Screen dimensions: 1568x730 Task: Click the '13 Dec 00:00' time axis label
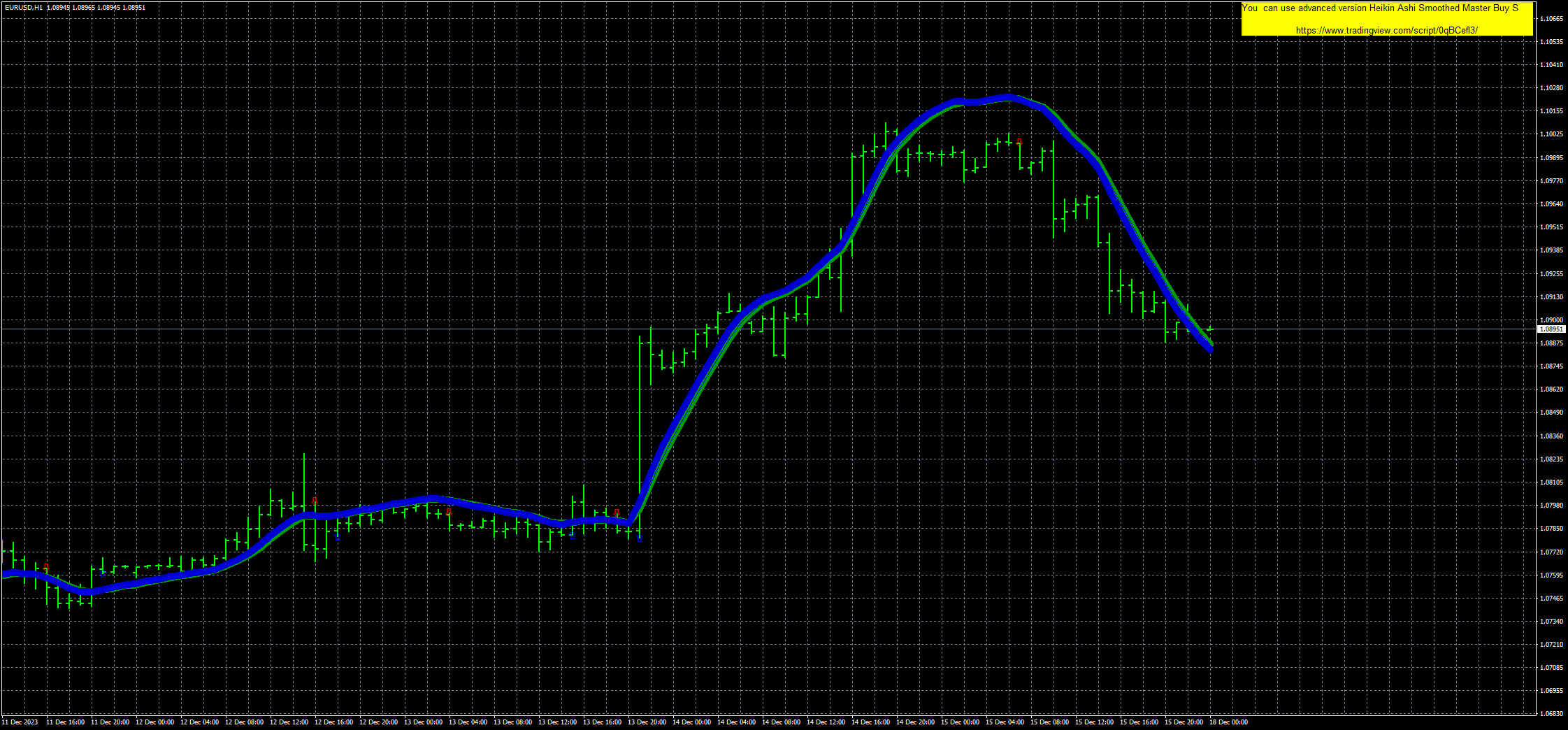(423, 722)
